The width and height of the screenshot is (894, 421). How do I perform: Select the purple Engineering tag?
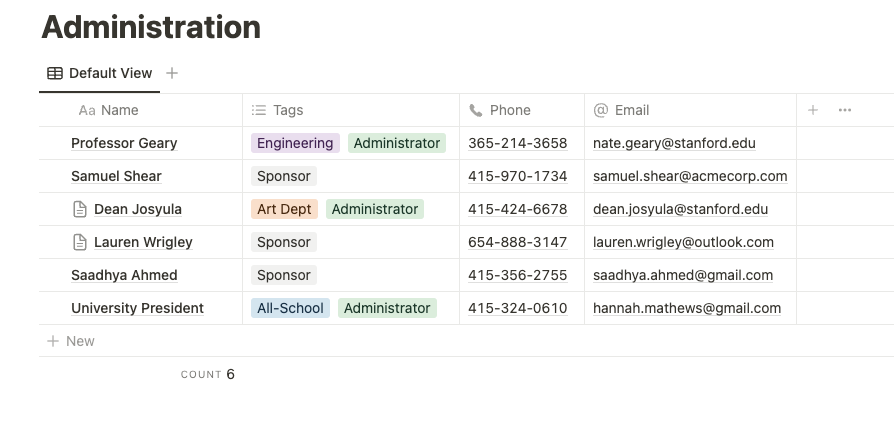click(295, 143)
